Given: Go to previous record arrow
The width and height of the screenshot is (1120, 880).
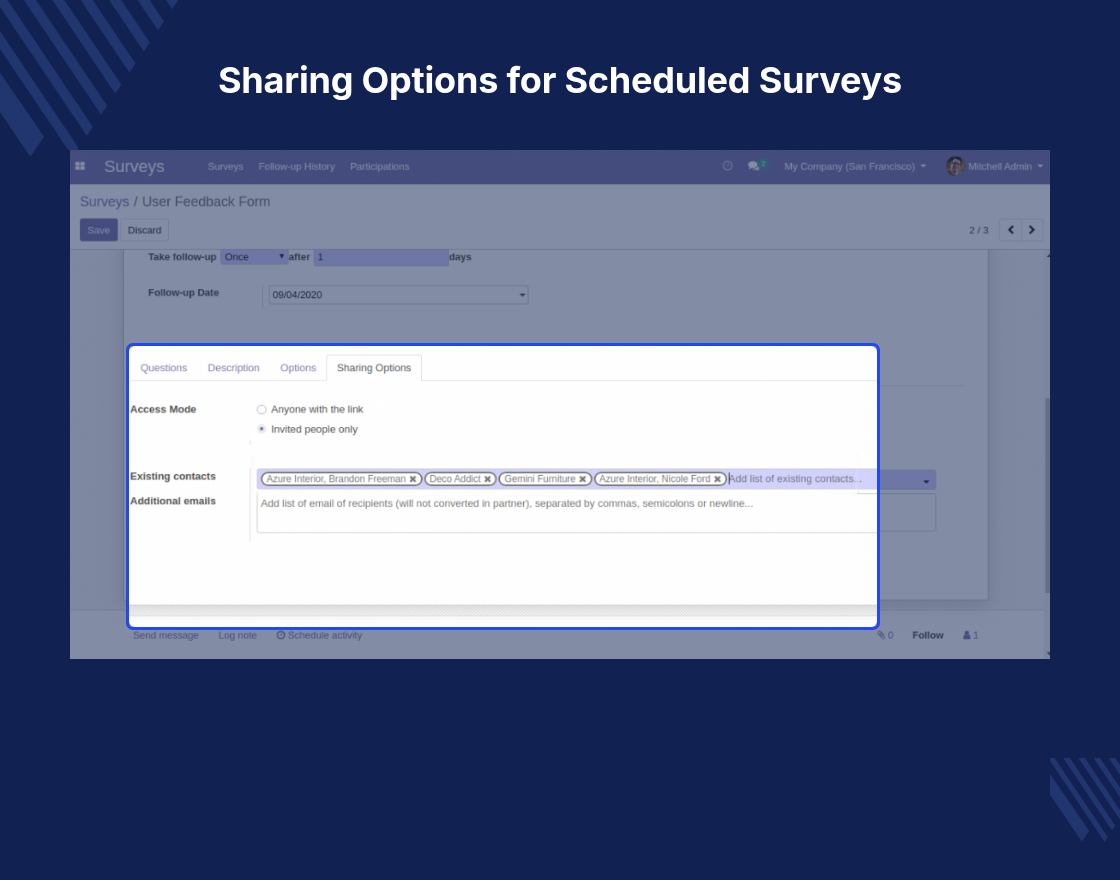Looking at the screenshot, I should (x=1010, y=230).
